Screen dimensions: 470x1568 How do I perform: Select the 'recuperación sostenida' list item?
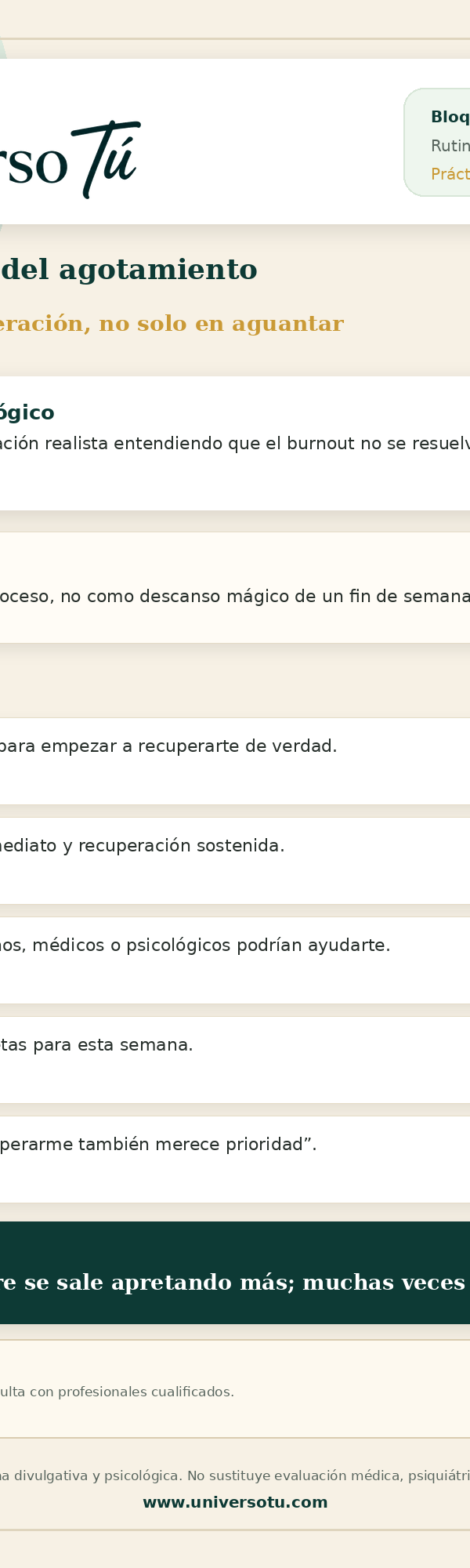(235, 860)
